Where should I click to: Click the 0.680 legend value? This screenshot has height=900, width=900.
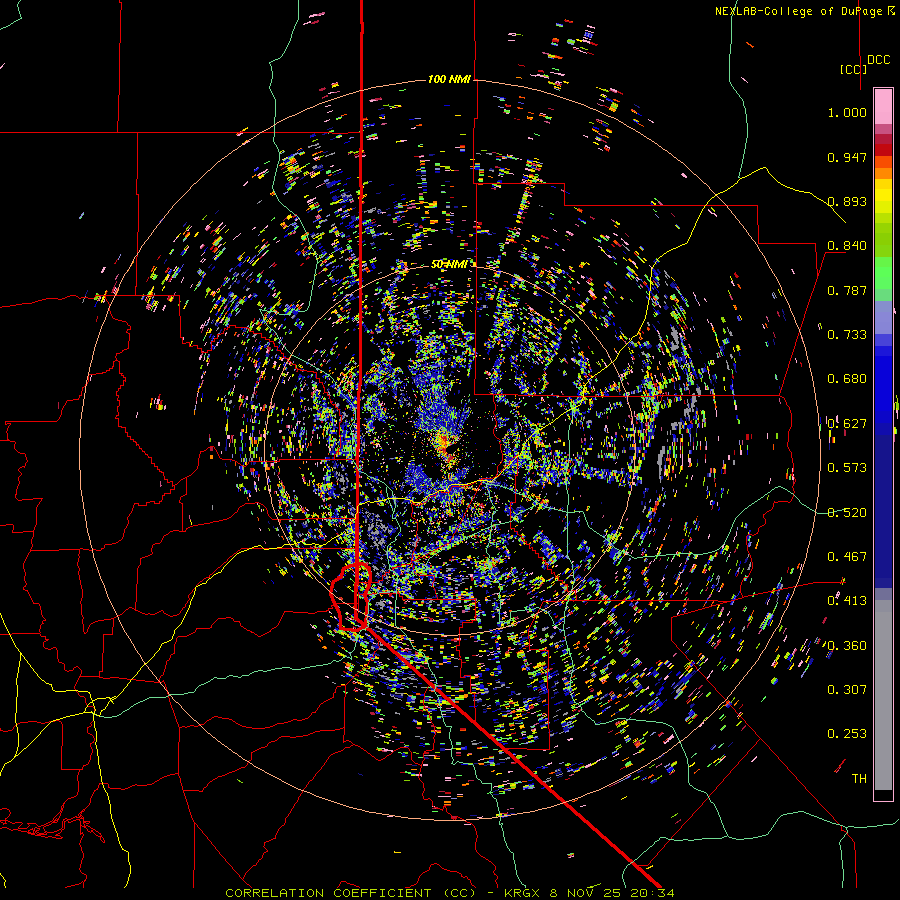coord(847,379)
